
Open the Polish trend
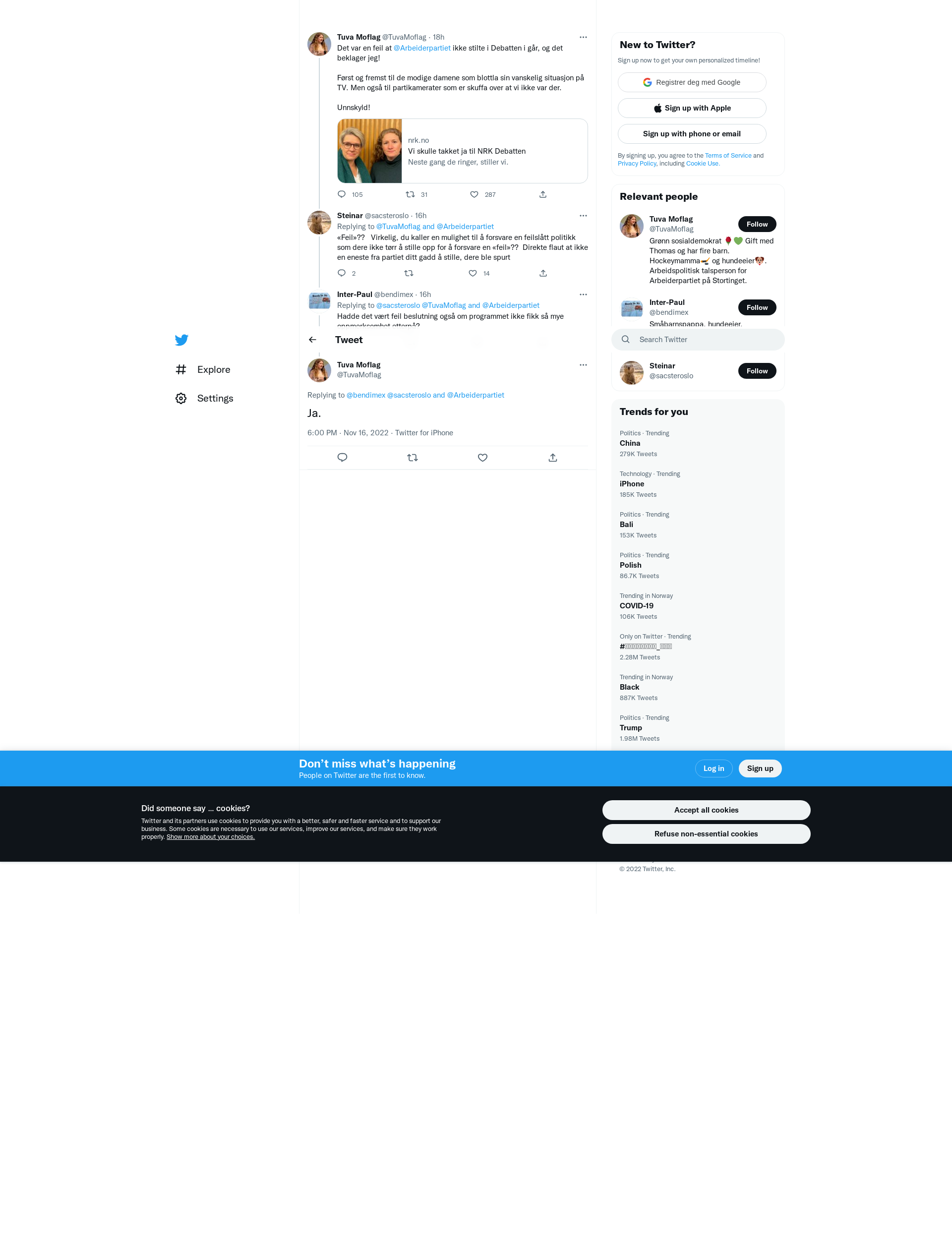pos(698,565)
